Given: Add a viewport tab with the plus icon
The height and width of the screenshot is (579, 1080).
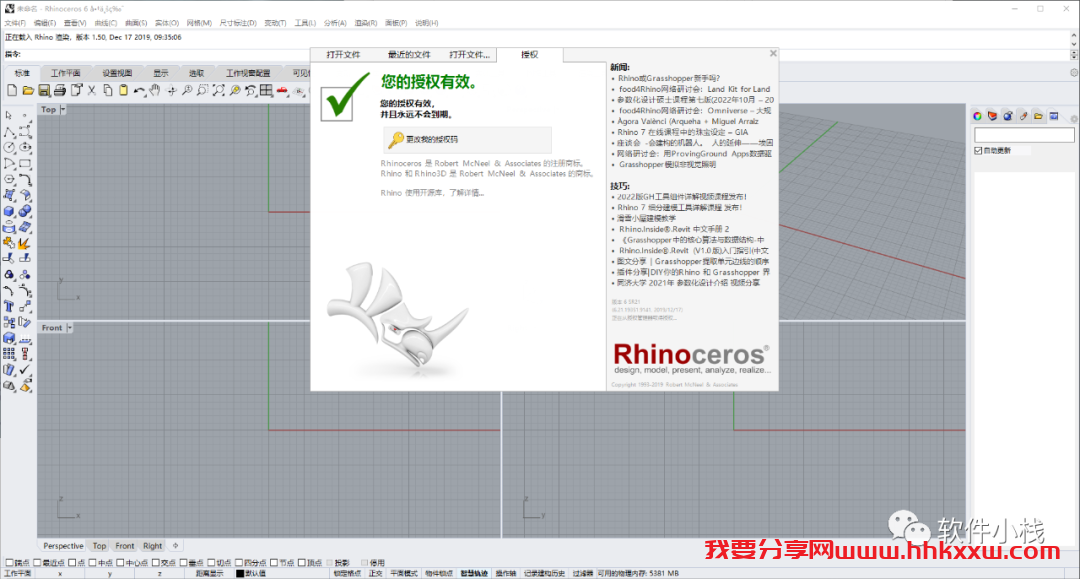Looking at the screenshot, I should [x=176, y=545].
